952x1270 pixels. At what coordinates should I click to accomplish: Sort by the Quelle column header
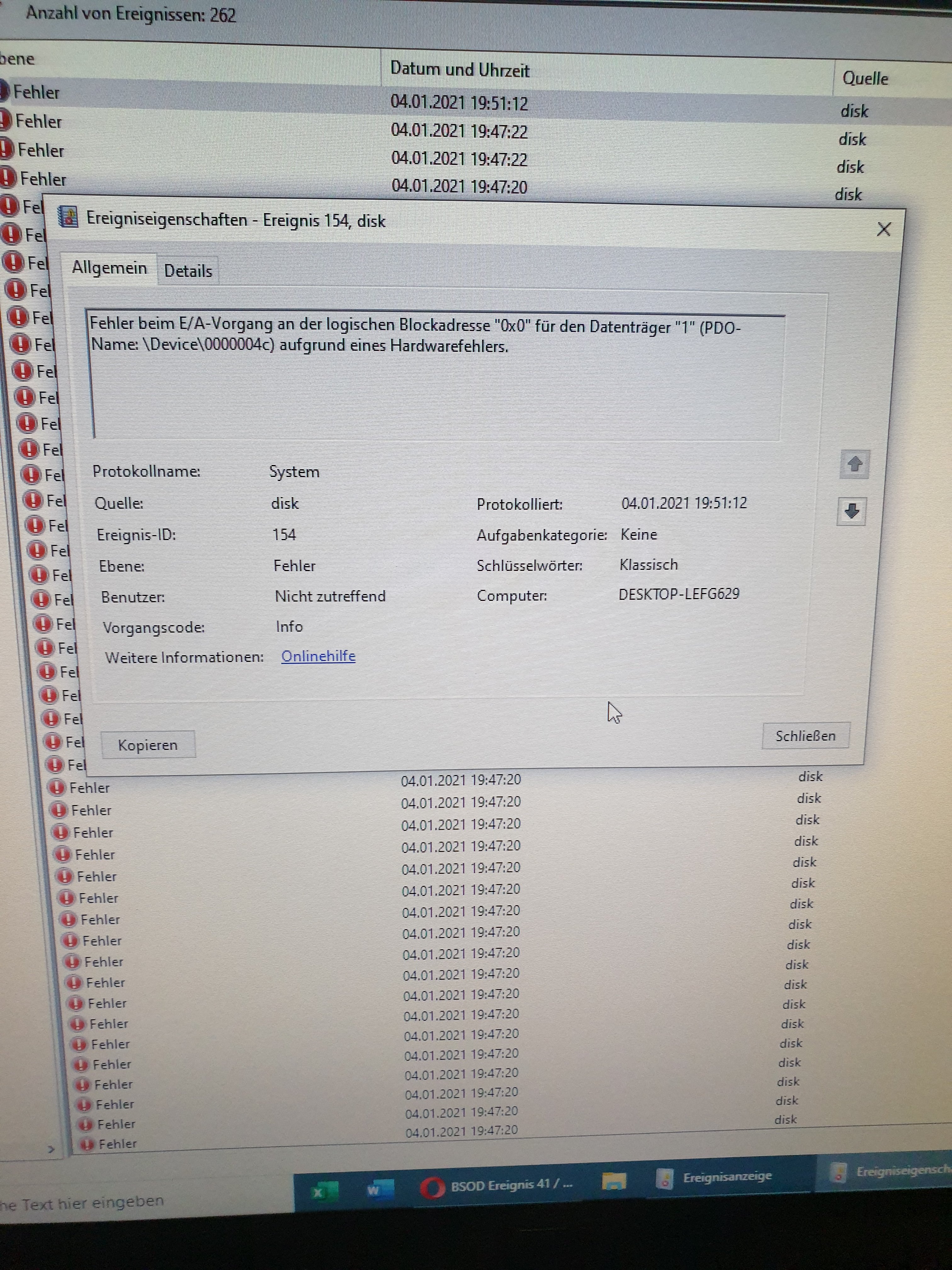(865, 79)
